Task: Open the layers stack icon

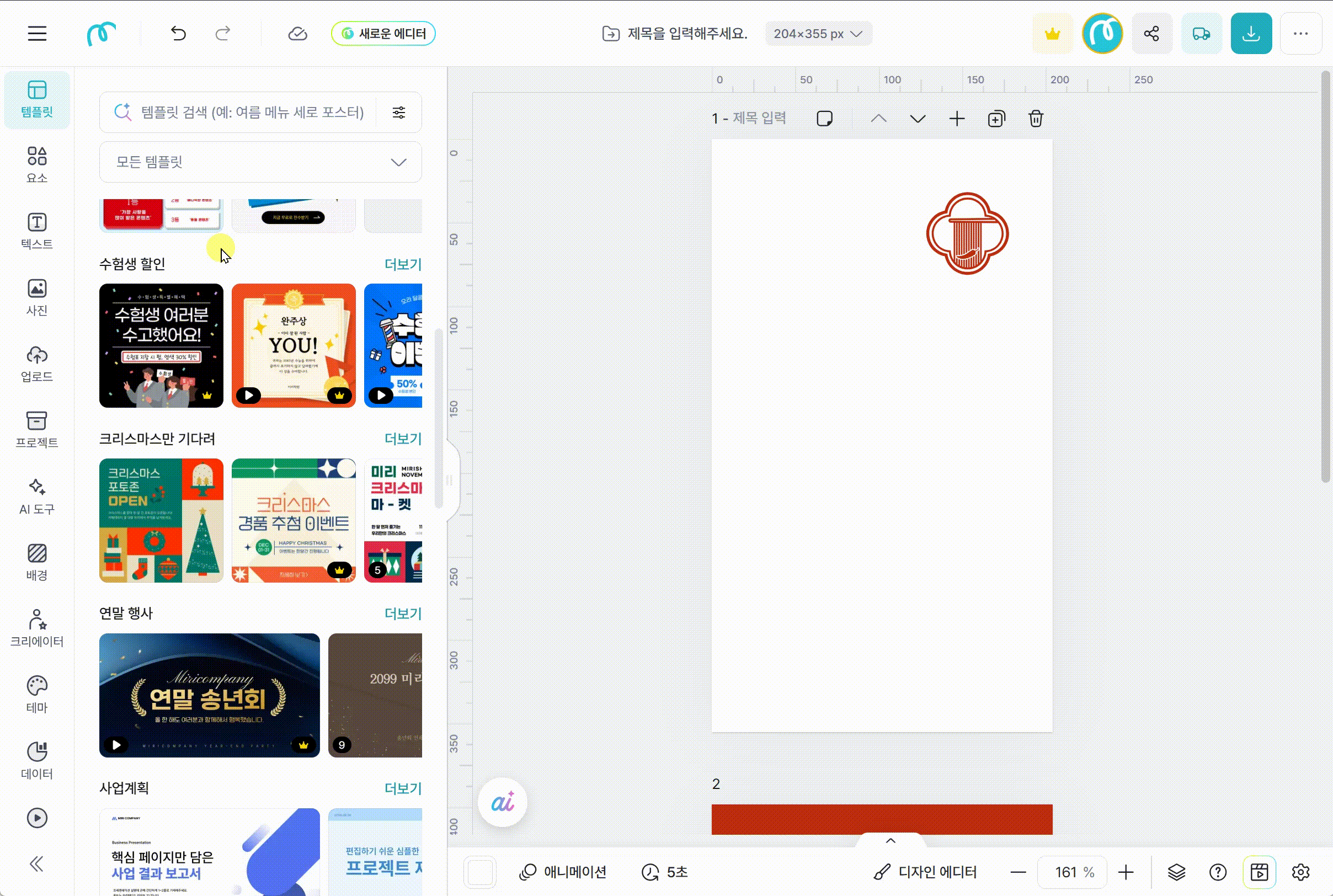Action: (x=1176, y=872)
